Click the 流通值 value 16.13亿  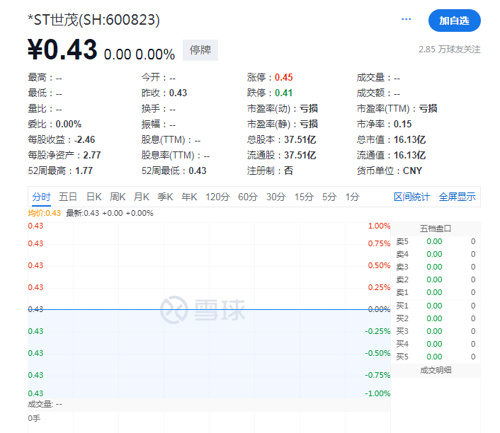410,155
